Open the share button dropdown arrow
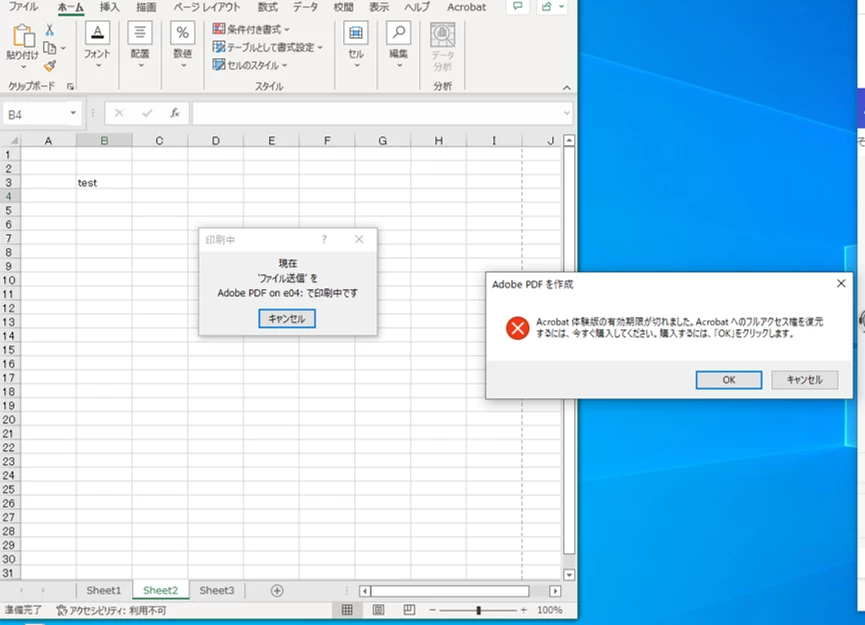 pyautogui.click(x=561, y=7)
